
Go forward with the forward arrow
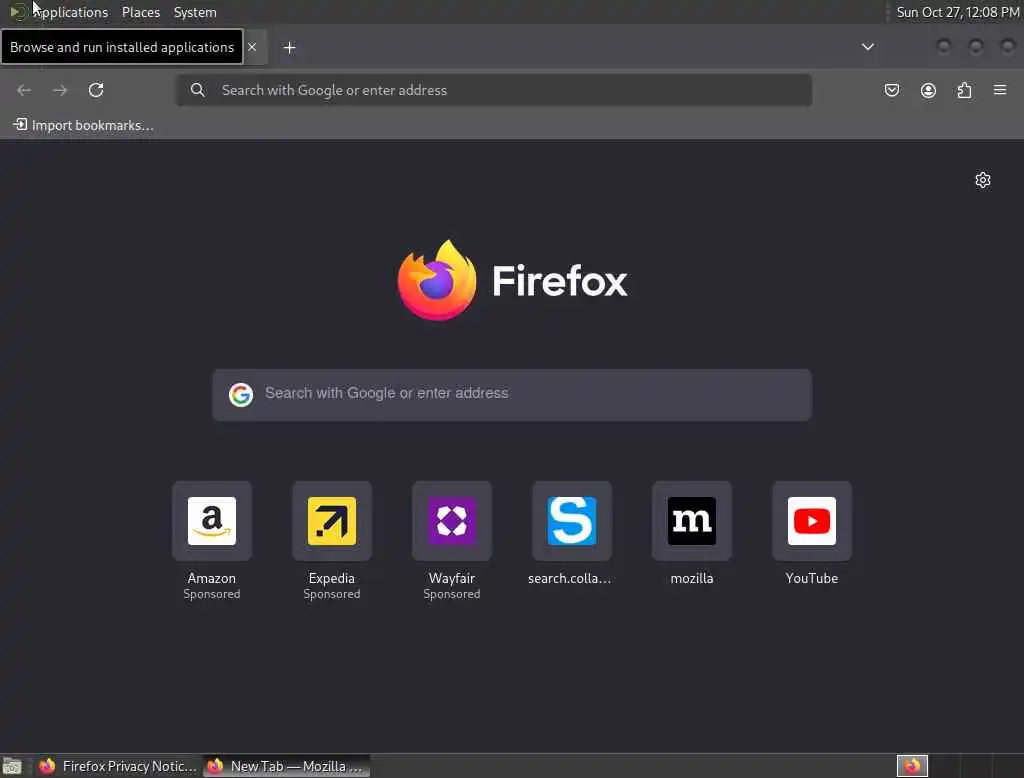pyautogui.click(x=60, y=90)
